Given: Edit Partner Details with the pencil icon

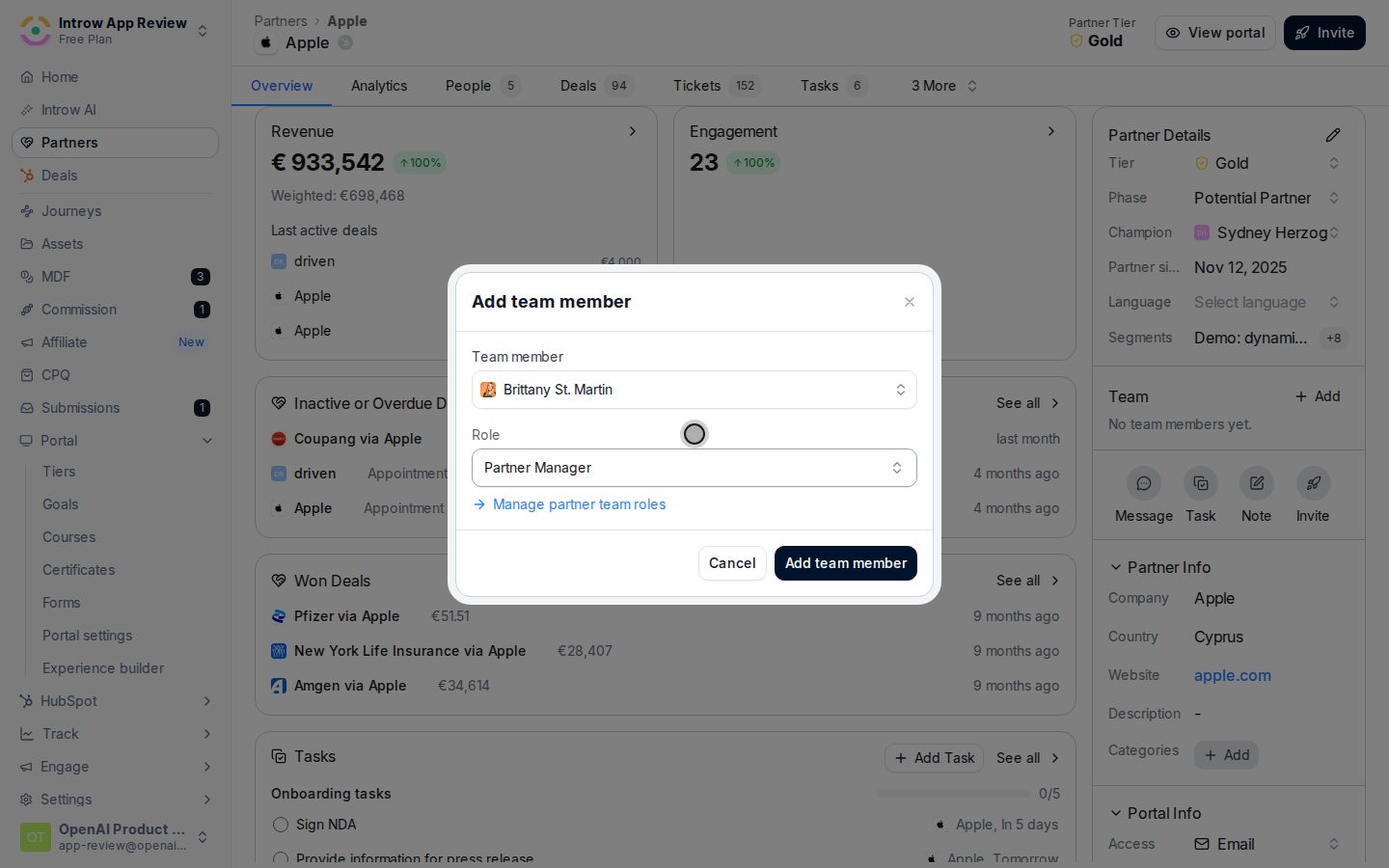Looking at the screenshot, I should point(1333,135).
